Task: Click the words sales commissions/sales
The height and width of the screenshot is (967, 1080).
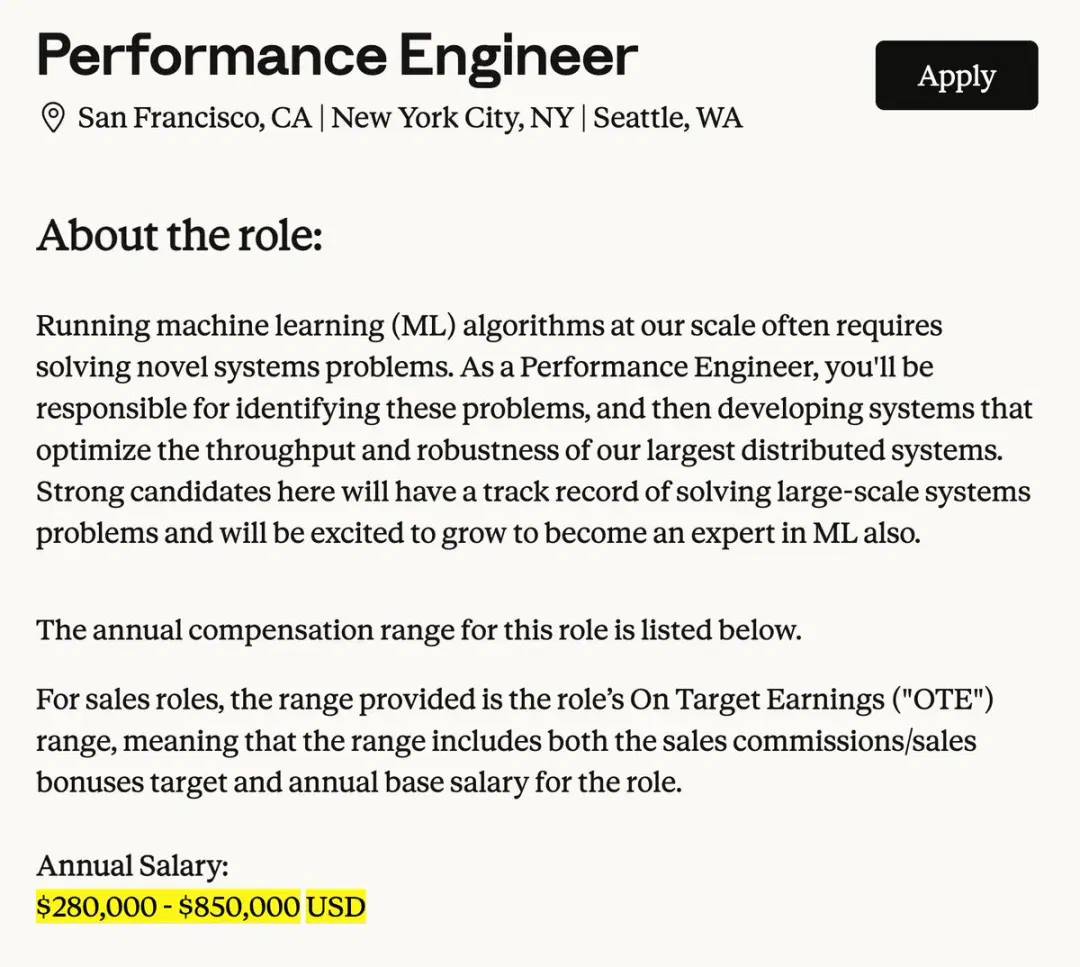Action: pyautogui.click(x=854, y=741)
